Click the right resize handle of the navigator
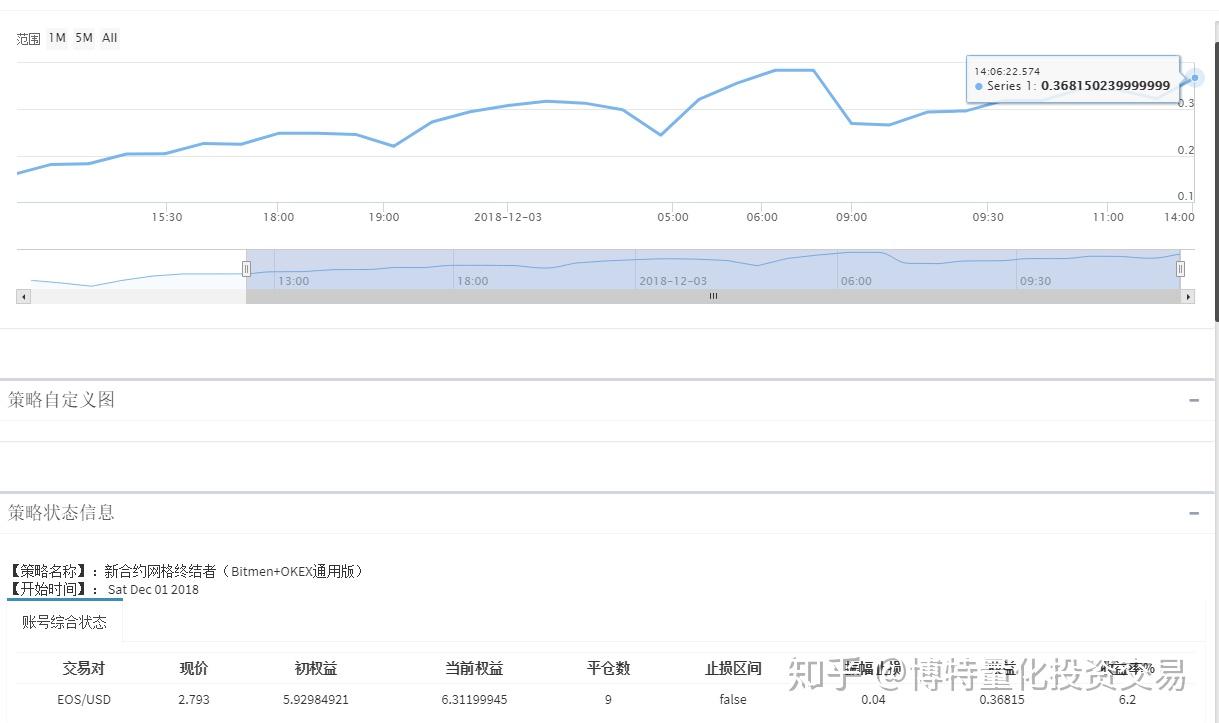 [1180, 268]
